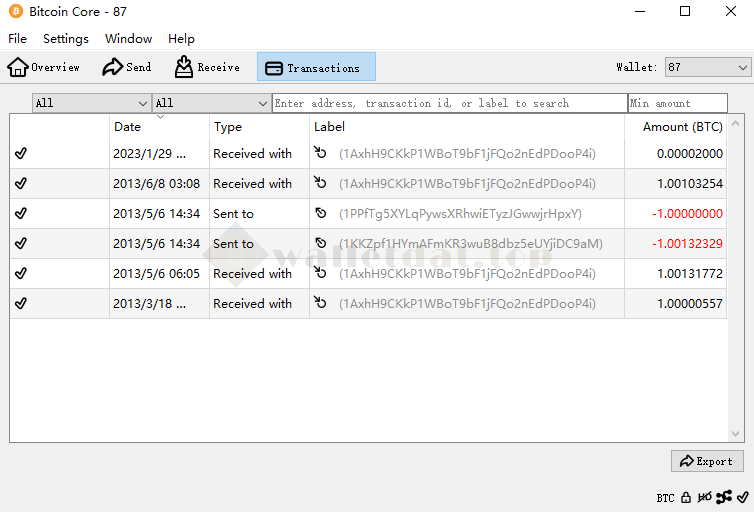Click the BTC unit selector in status bar
Image resolution: width=754 pixels, height=512 pixels.
tap(665, 497)
